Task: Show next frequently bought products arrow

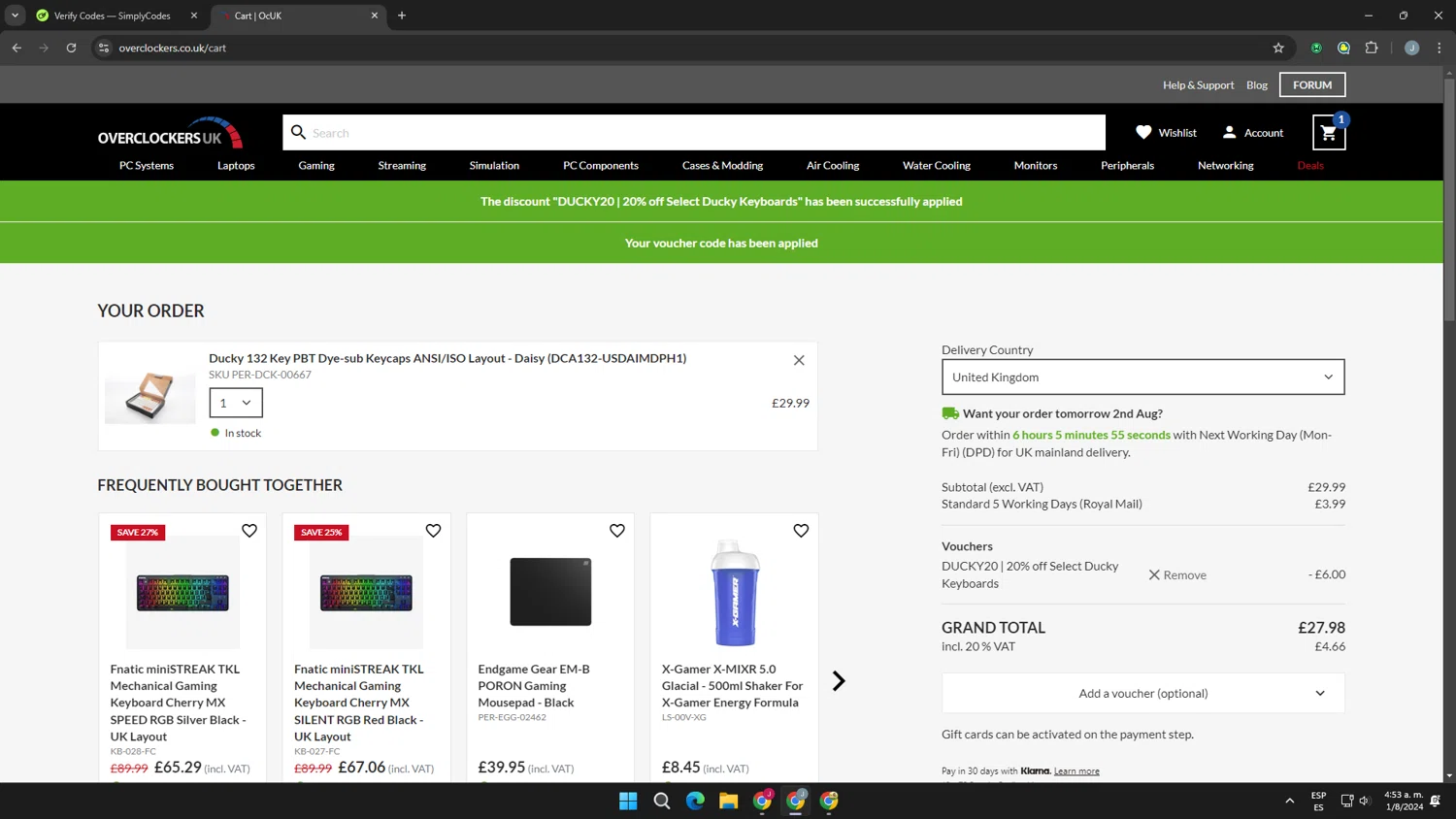Action: (839, 681)
